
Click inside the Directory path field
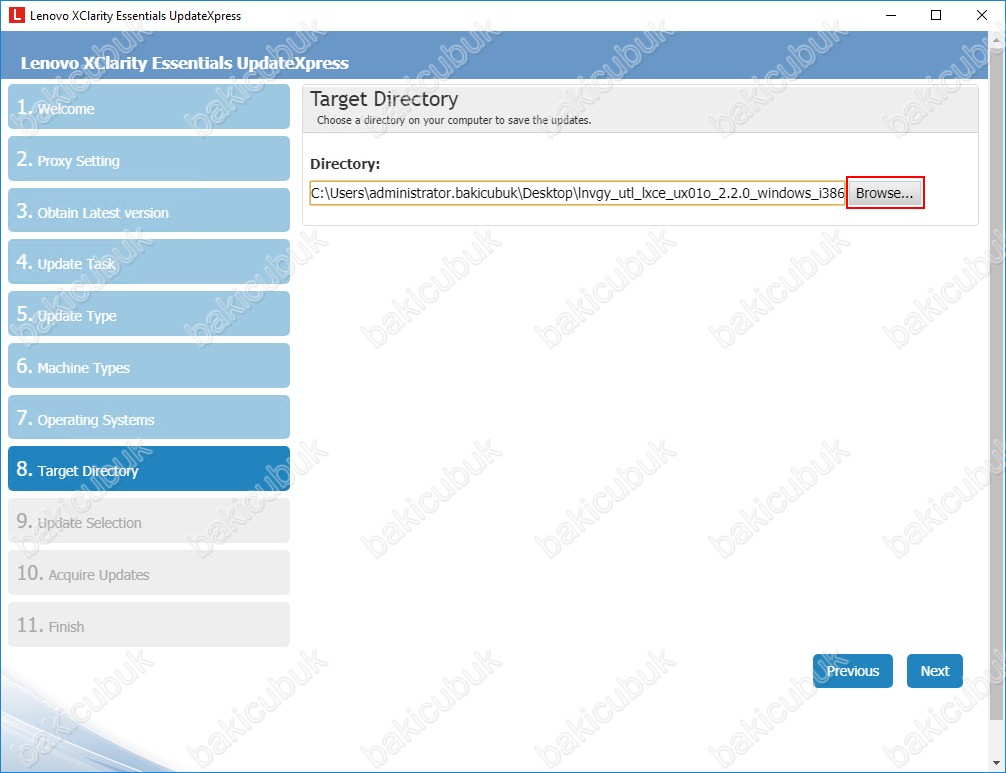tap(577, 193)
